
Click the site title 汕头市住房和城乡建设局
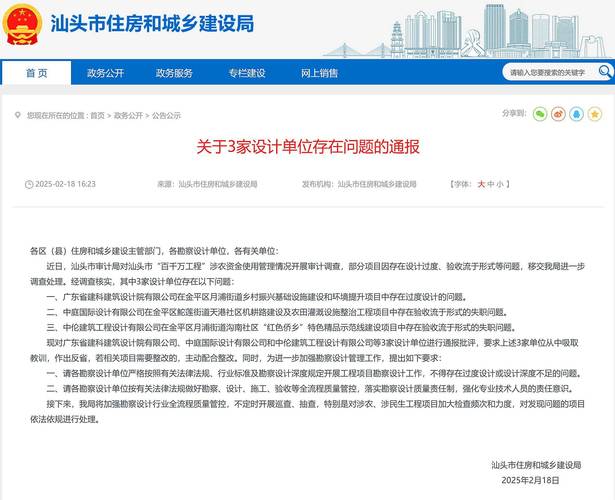click(152, 24)
